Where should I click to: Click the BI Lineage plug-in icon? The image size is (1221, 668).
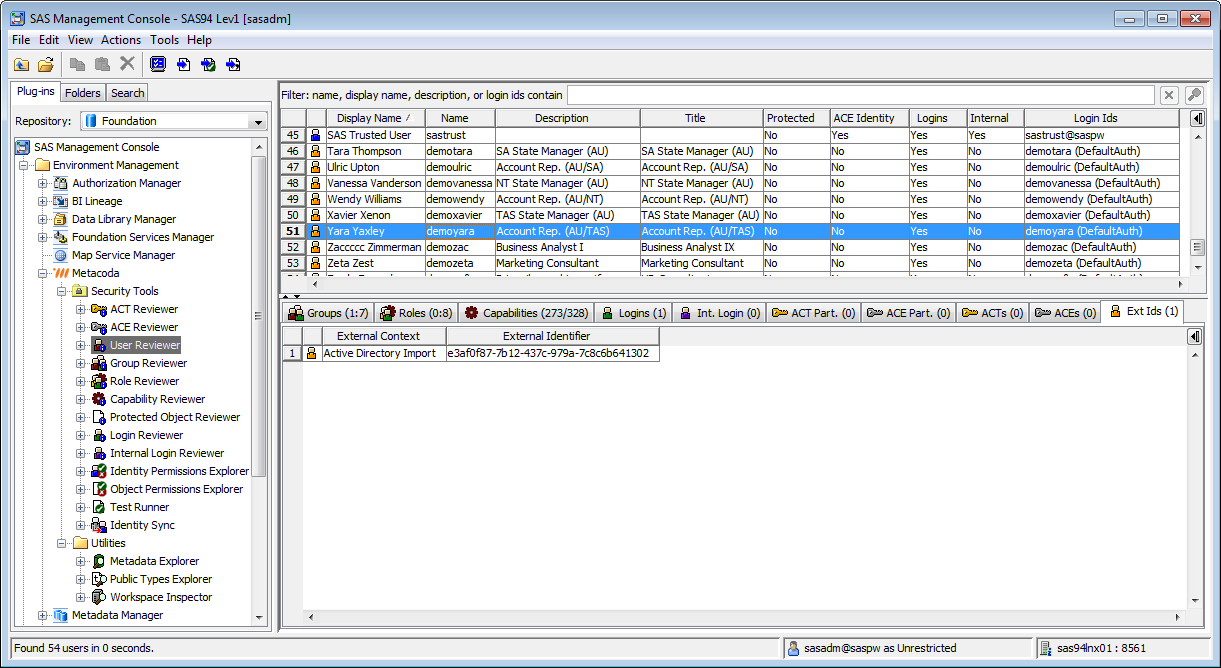click(x=61, y=201)
